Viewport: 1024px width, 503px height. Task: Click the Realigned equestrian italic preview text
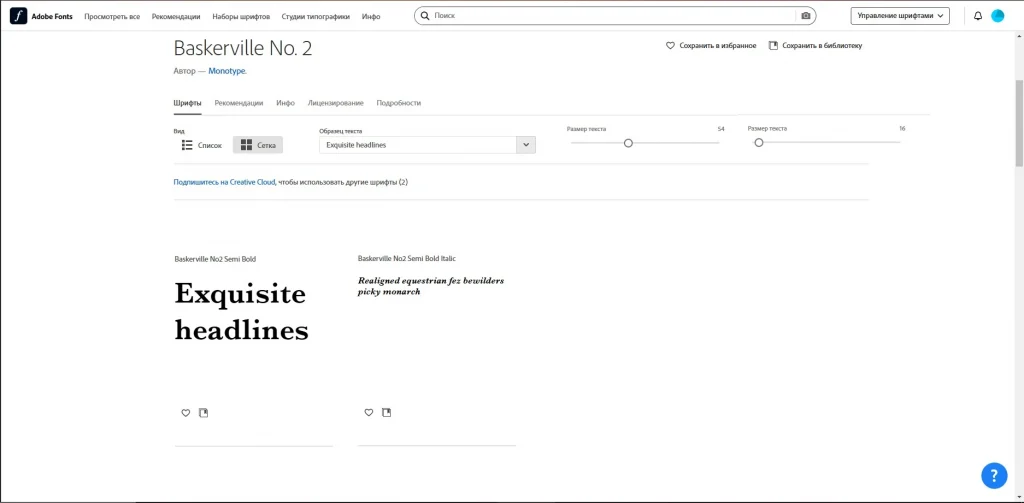click(x=431, y=286)
